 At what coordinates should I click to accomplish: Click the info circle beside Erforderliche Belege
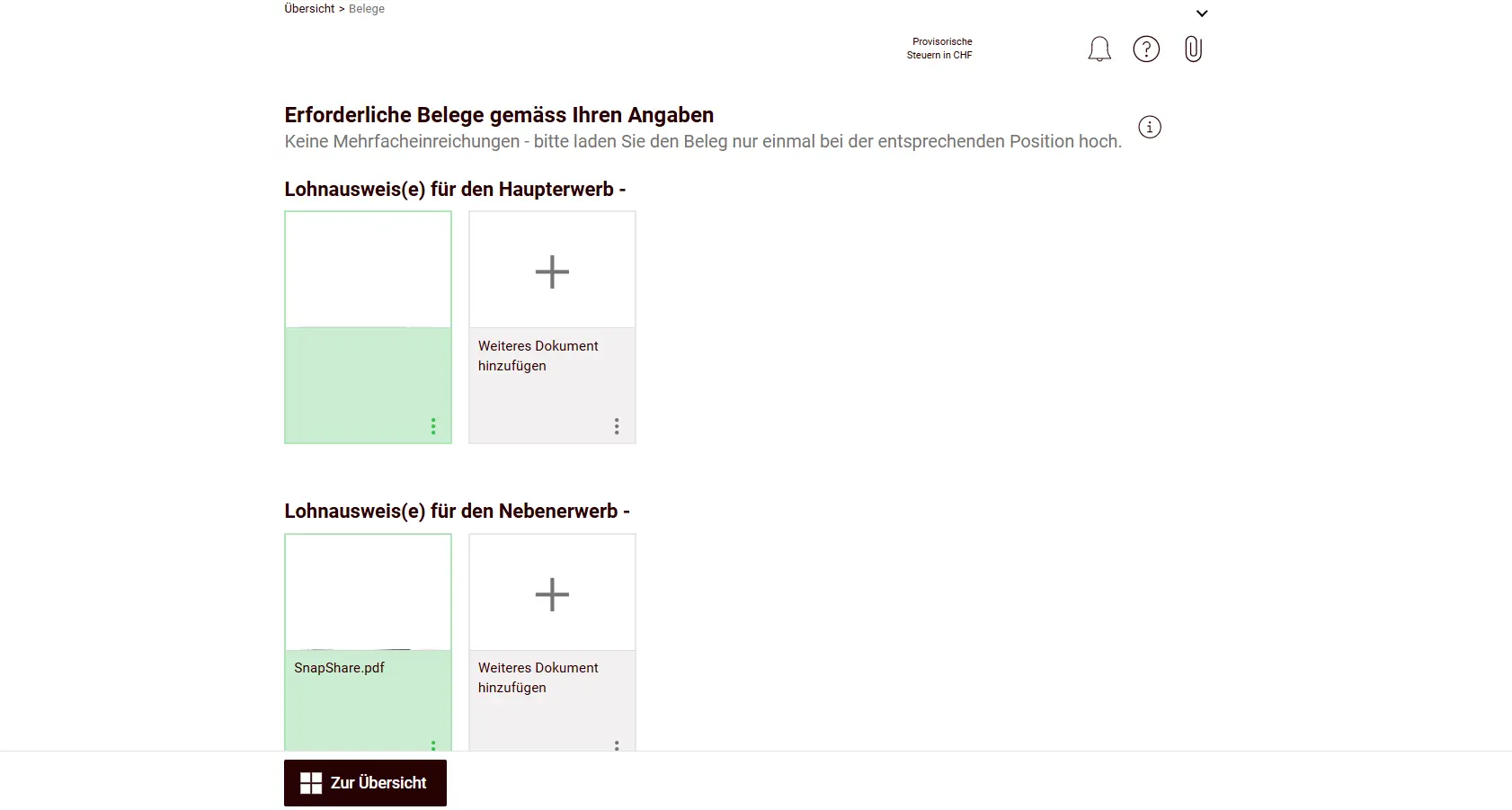[x=1149, y=127]
